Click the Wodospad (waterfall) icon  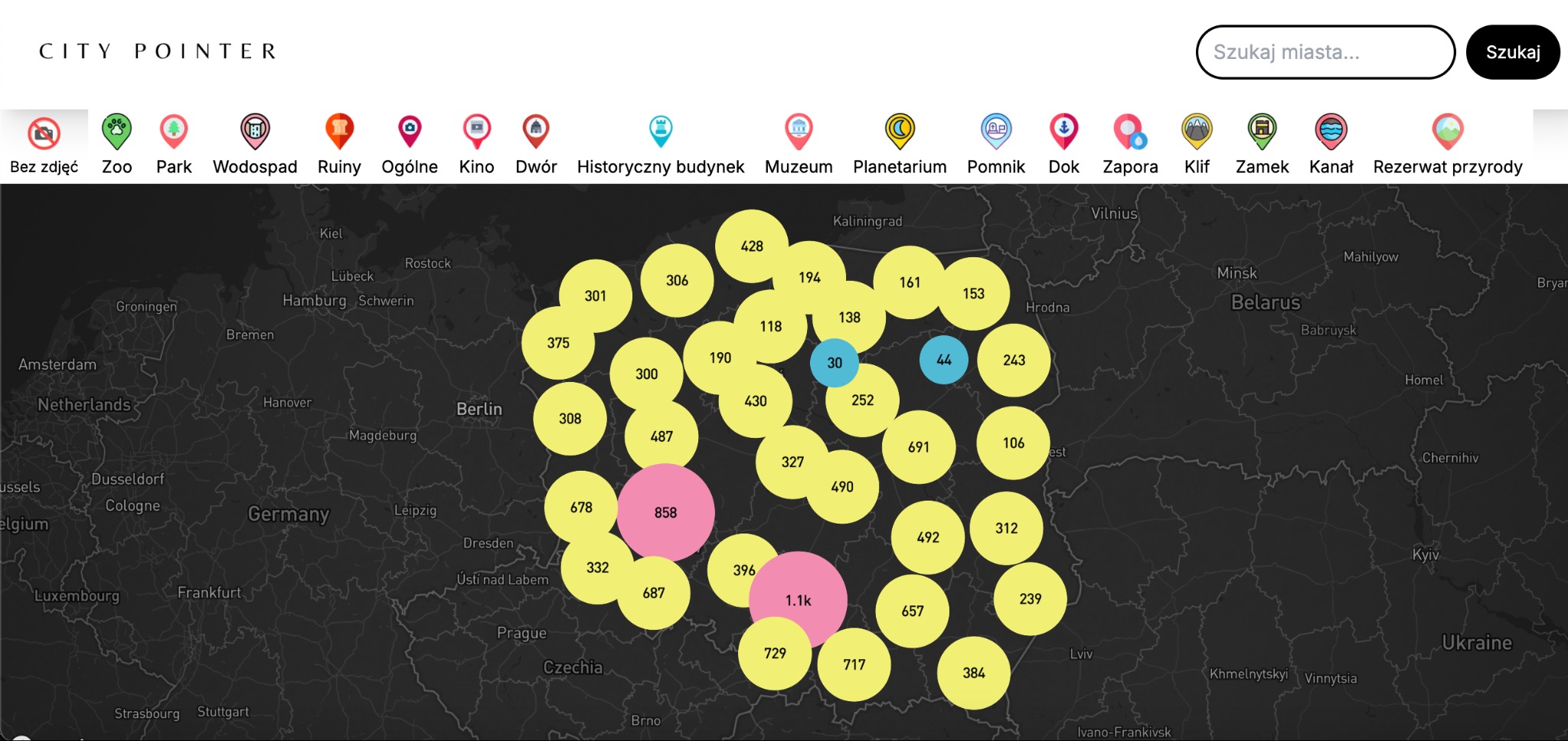(253, 132)
